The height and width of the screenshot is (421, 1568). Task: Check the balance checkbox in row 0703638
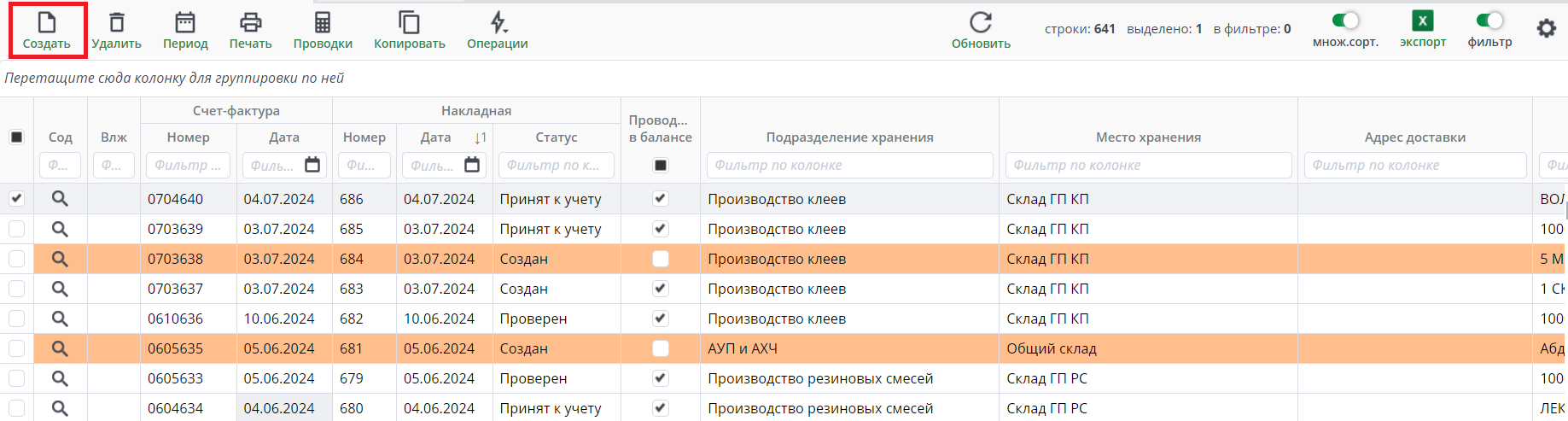[x=660, y=259]
